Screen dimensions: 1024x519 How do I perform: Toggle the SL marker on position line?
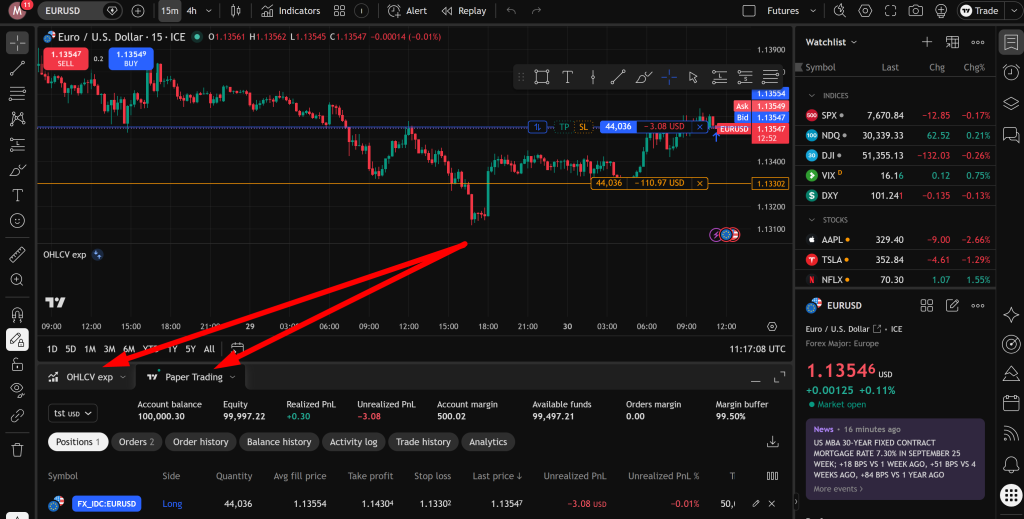tap(583, 127)
